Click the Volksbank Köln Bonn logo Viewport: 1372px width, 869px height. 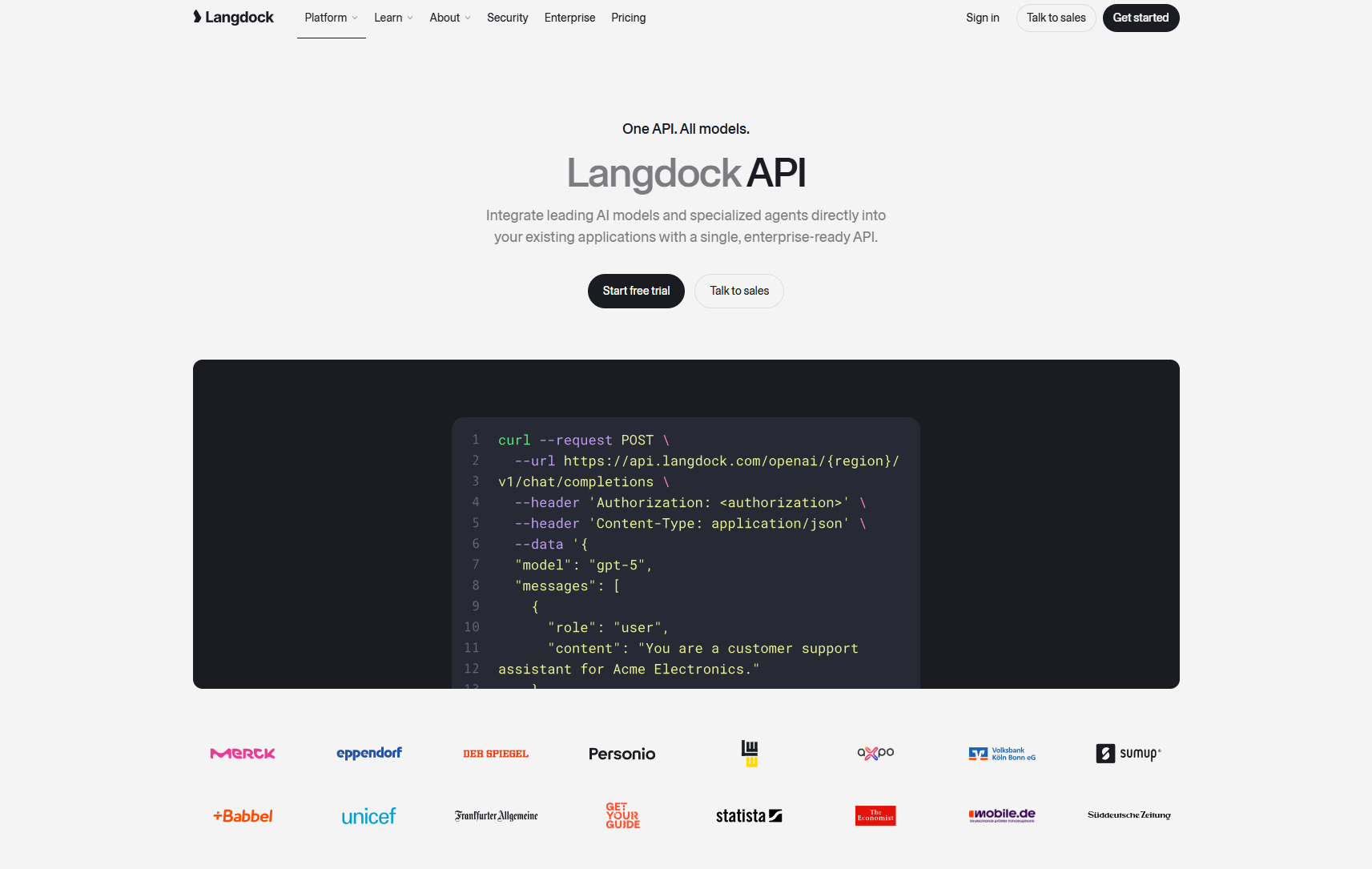pyautogui.click(x=1002, y=754)
